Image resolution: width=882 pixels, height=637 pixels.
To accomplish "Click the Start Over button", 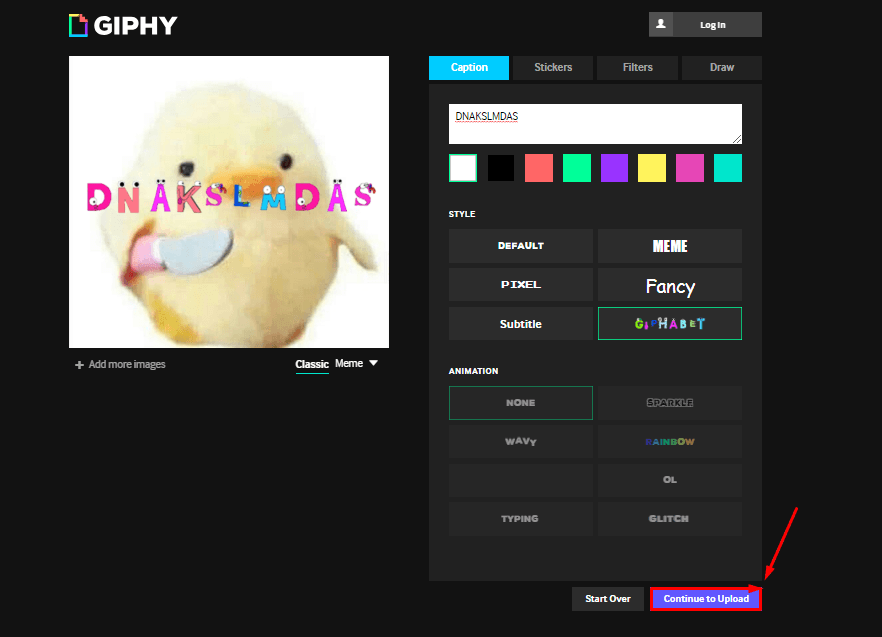I will pos(608,599).
